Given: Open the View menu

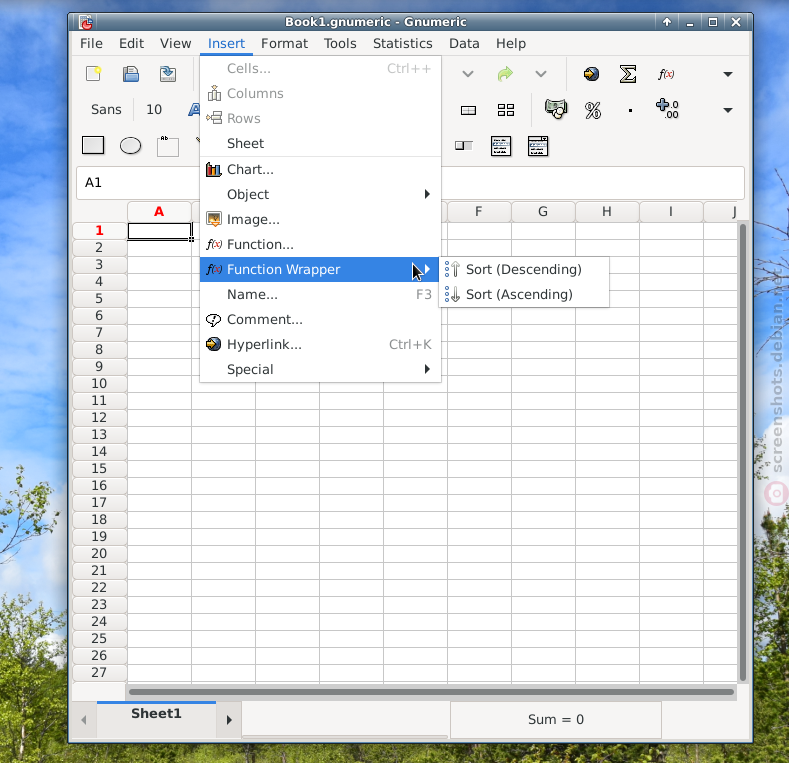Looking at the screenshot, I should tap(176, 44).
